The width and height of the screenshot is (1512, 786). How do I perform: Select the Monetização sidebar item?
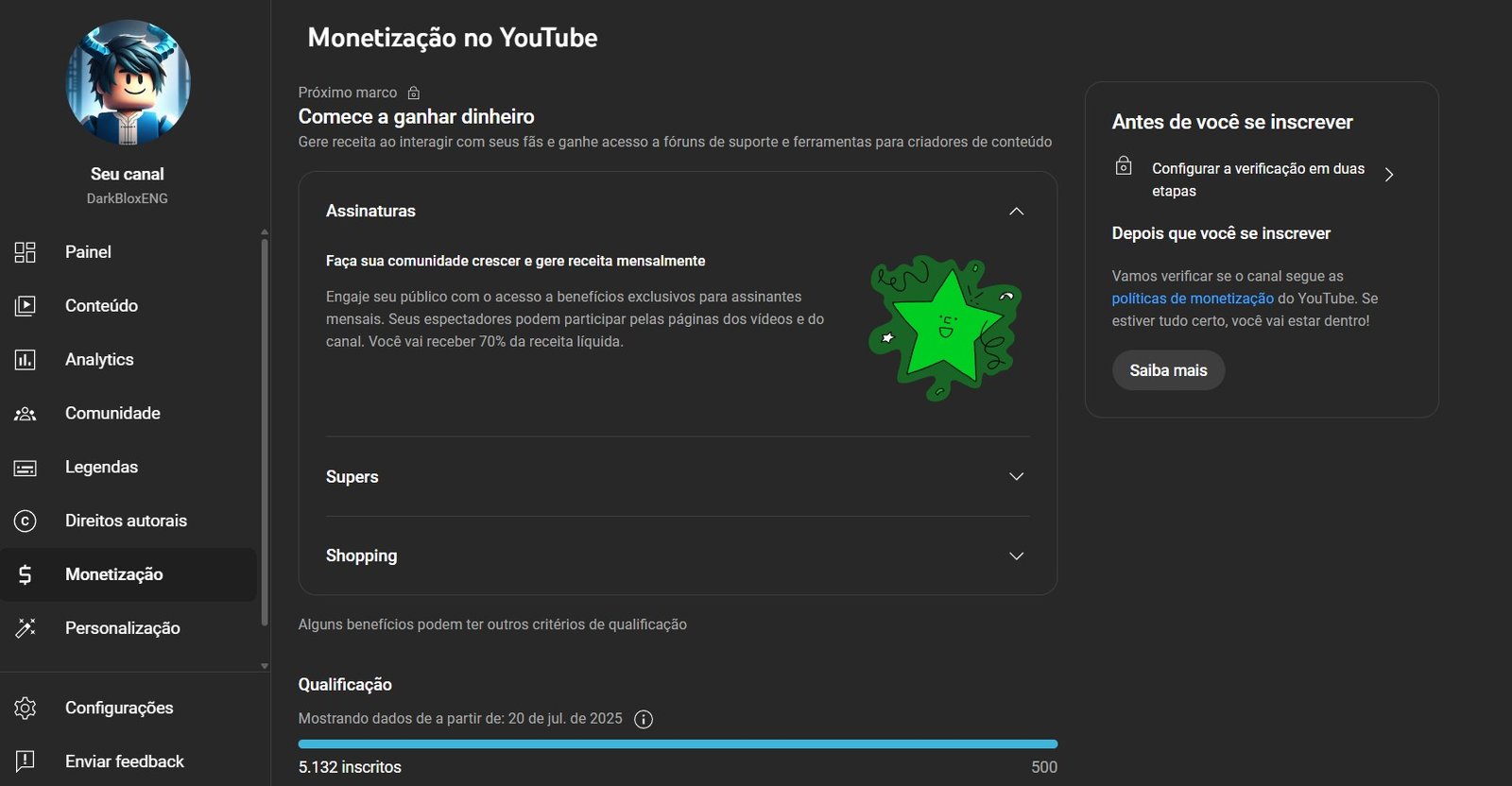(x=129, y=574)
